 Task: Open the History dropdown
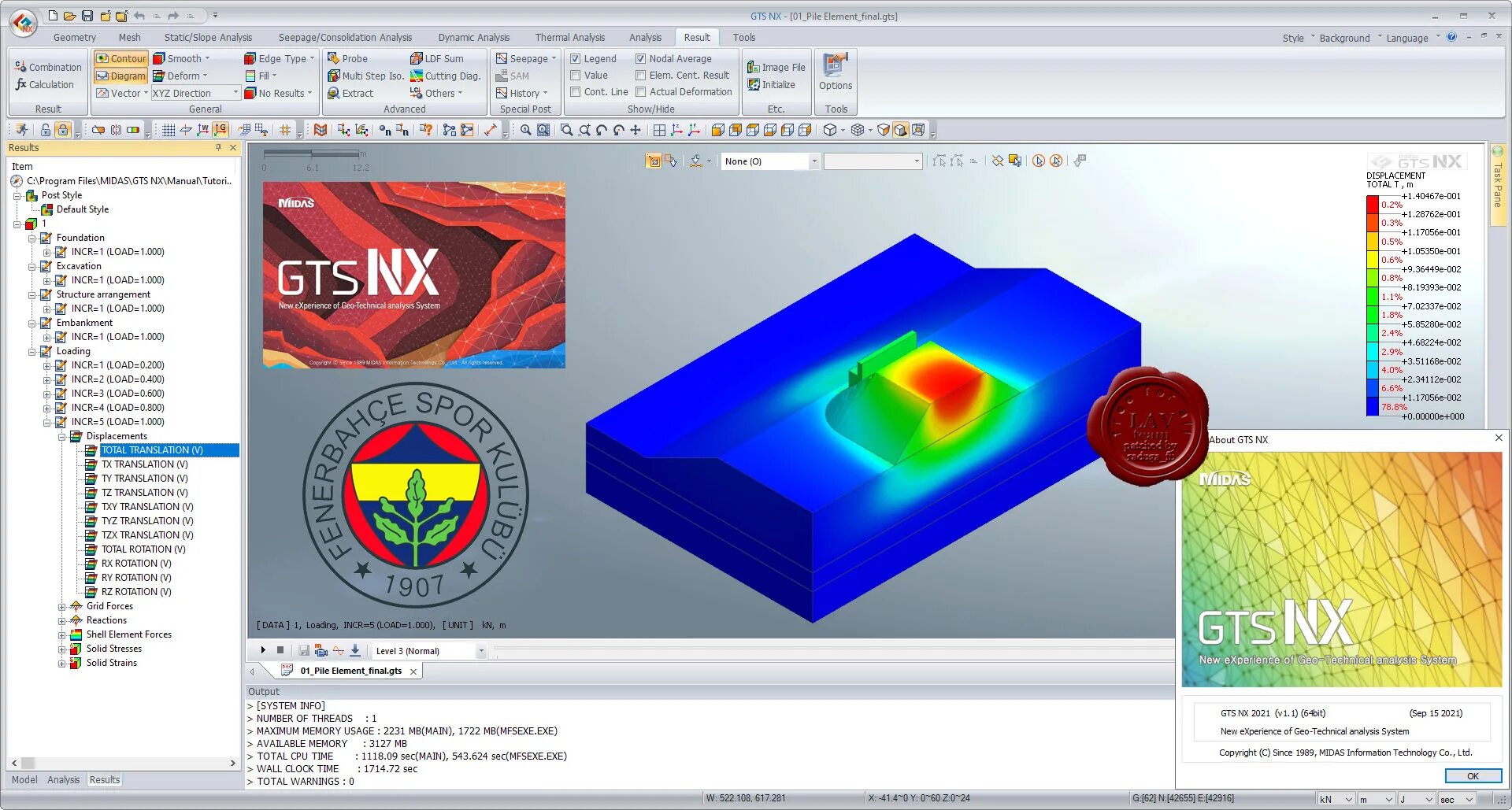point(521,93)
